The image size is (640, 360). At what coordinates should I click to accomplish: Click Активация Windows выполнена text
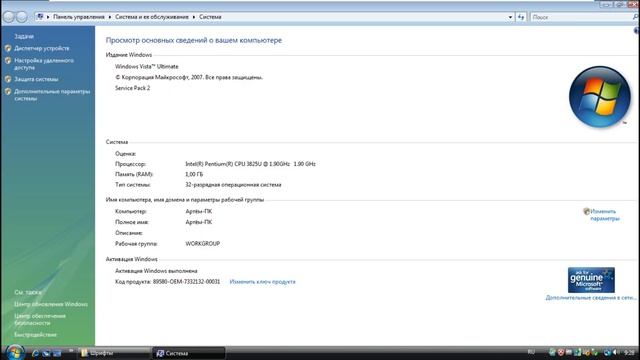(156, 271)
